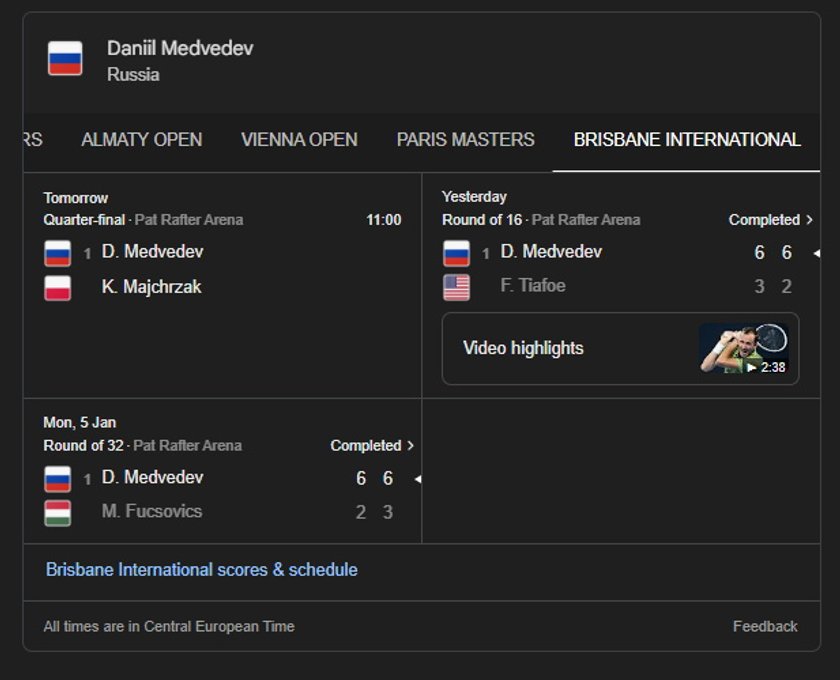Open the quarter-final match against K. Majchrzak

coord(222,270)
